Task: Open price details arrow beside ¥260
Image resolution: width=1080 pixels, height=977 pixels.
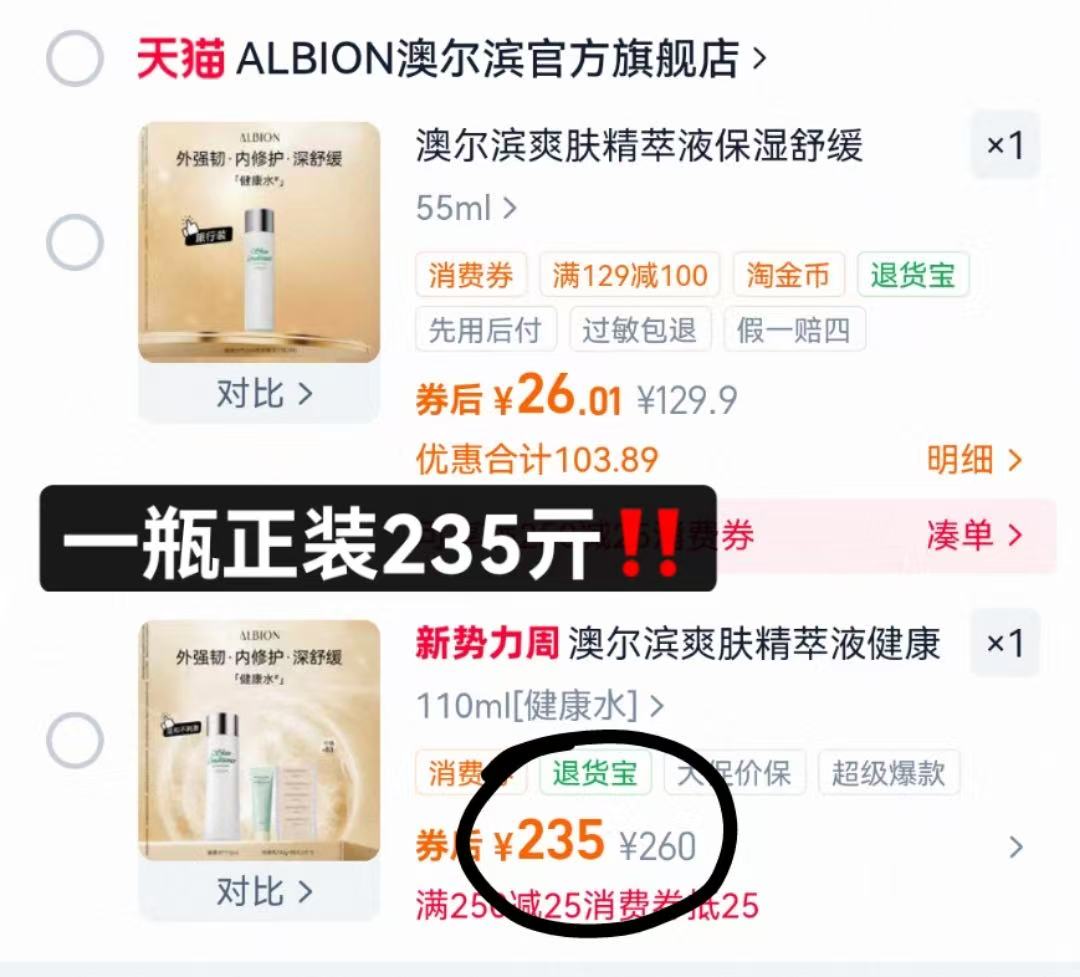Action: click(x=1015, y=847)
